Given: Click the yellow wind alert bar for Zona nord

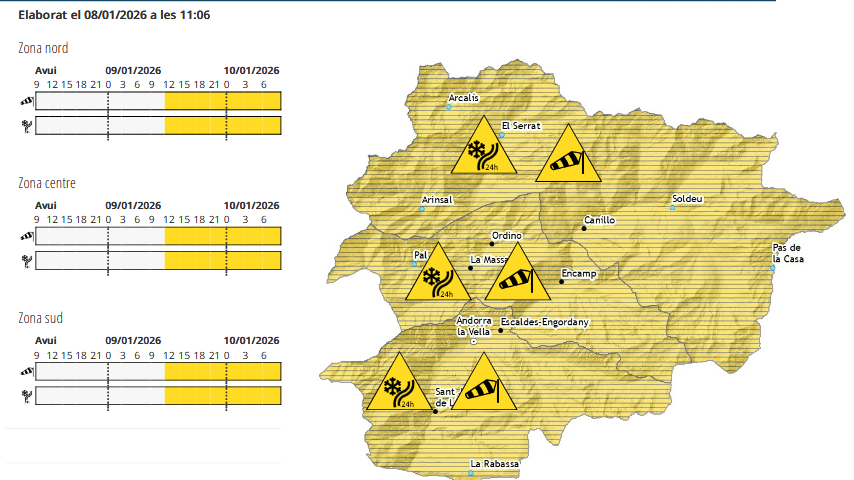Looking at the screenshot, I should click(223, 101).
